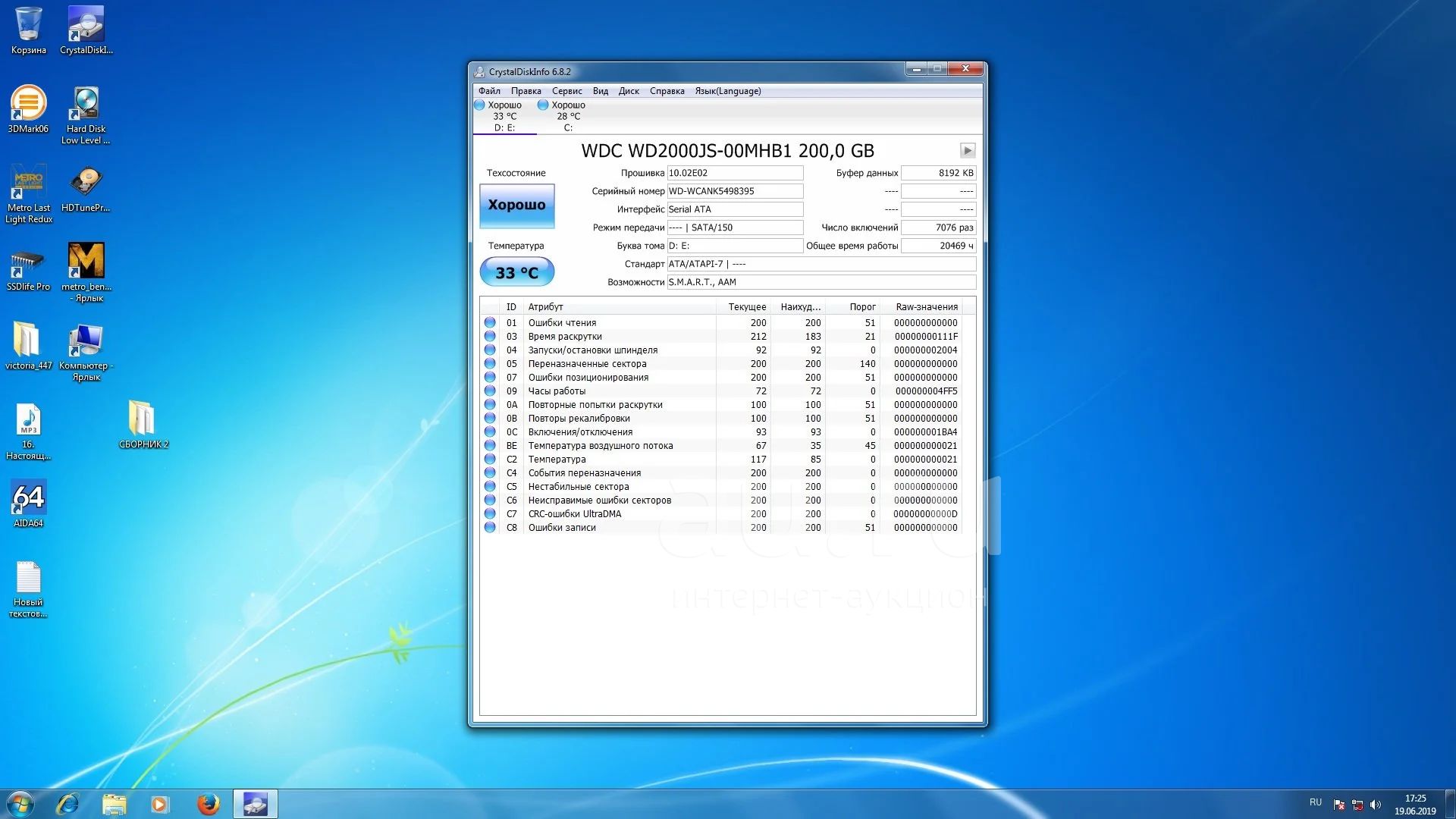This screenshot has width=1456, height=819.
Task: Select the MP3 file 16. Настоящ...
Action: 29,431
